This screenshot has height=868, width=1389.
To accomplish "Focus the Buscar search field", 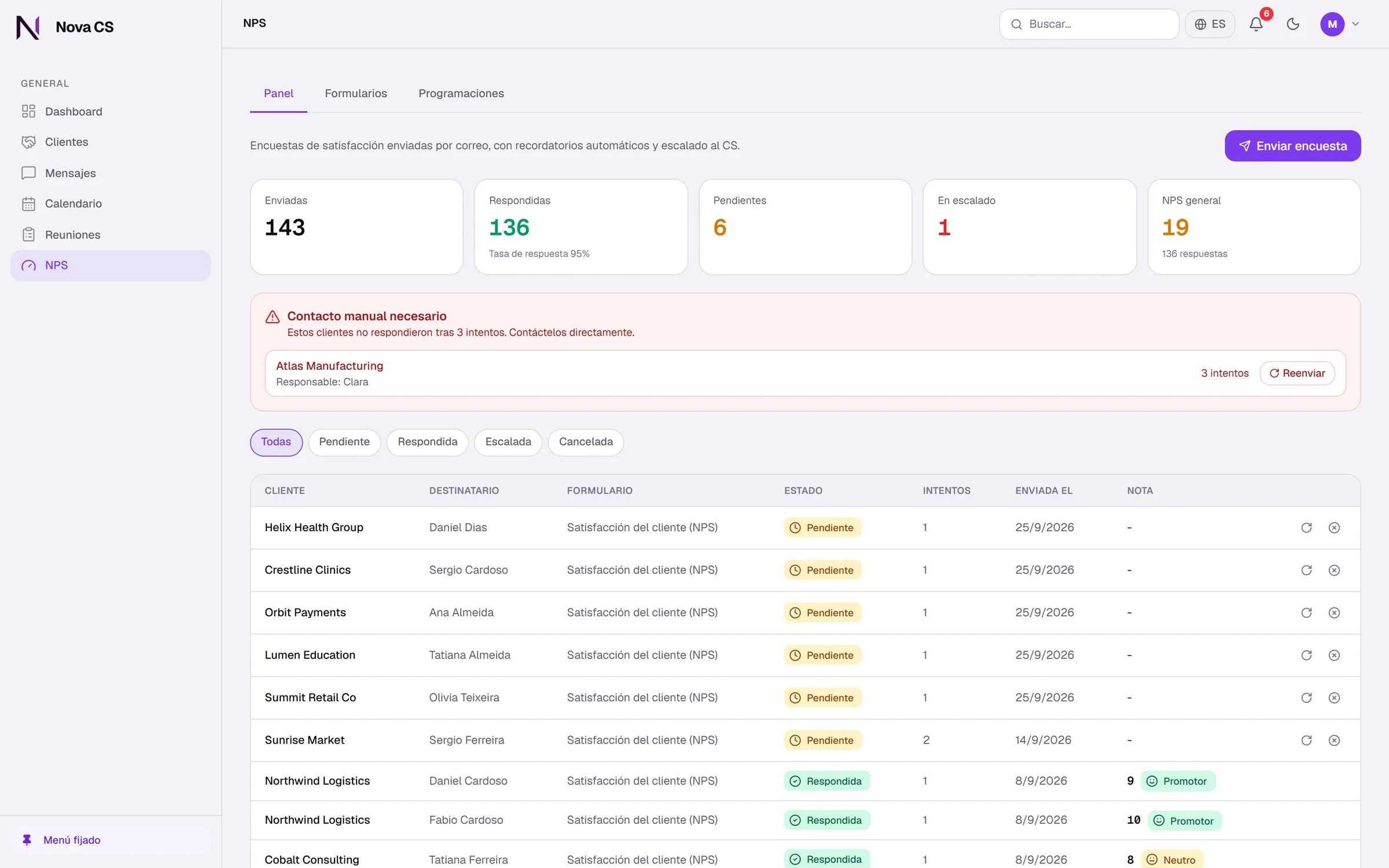I will (x=1089, y=24).
